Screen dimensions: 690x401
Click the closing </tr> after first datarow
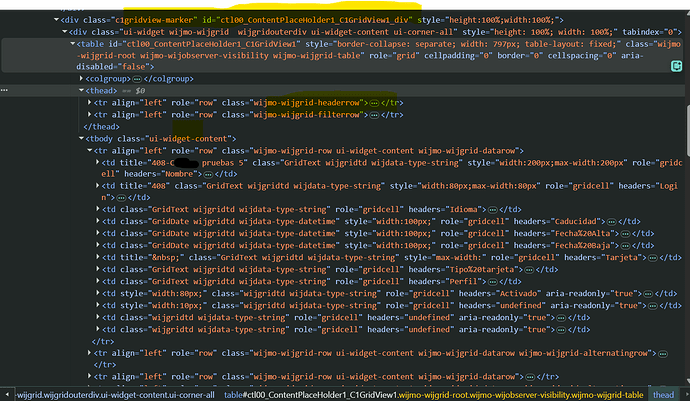pos(103,342)
